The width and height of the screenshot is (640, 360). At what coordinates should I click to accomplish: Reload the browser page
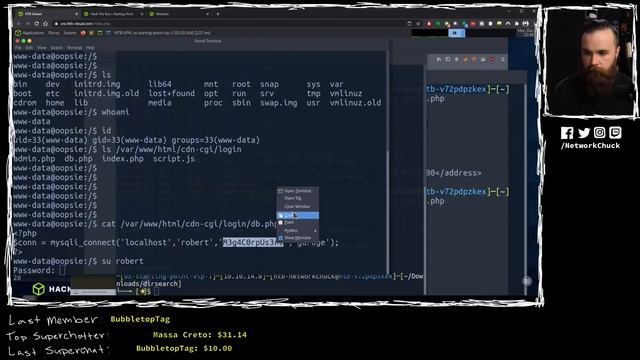pos(37,24)
